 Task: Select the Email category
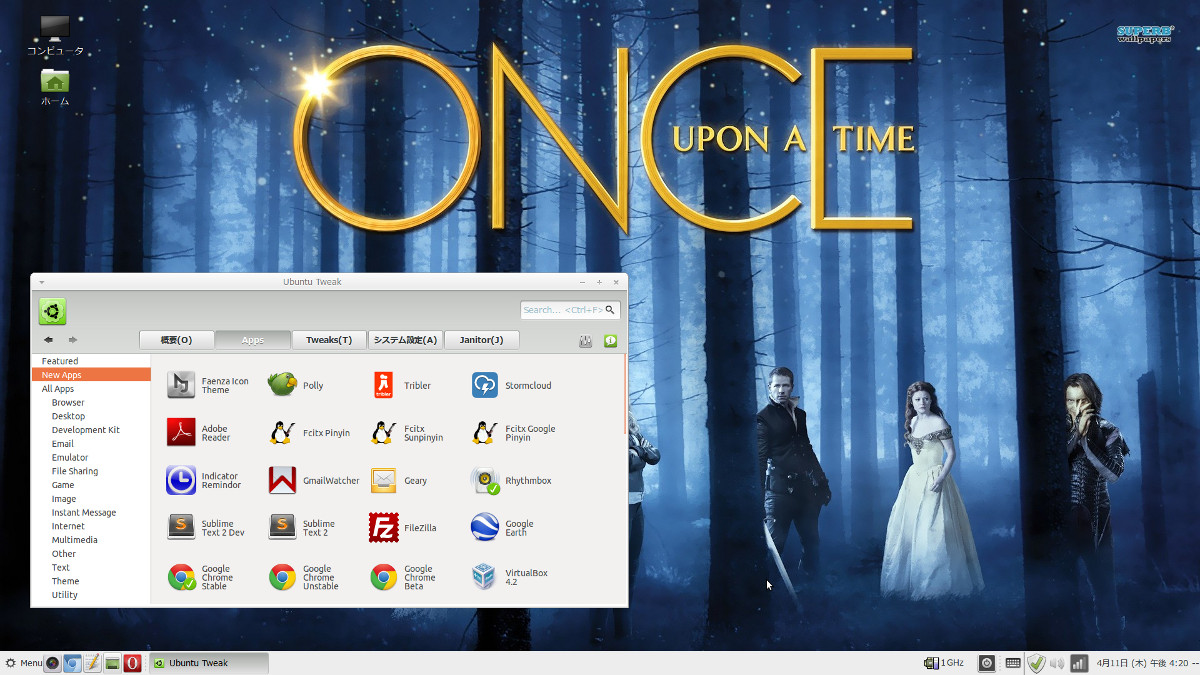[x=91, y=444]
